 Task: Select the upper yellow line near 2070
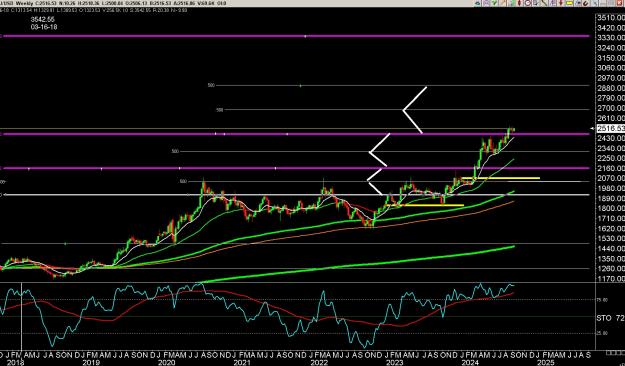[x=501, y=178]
